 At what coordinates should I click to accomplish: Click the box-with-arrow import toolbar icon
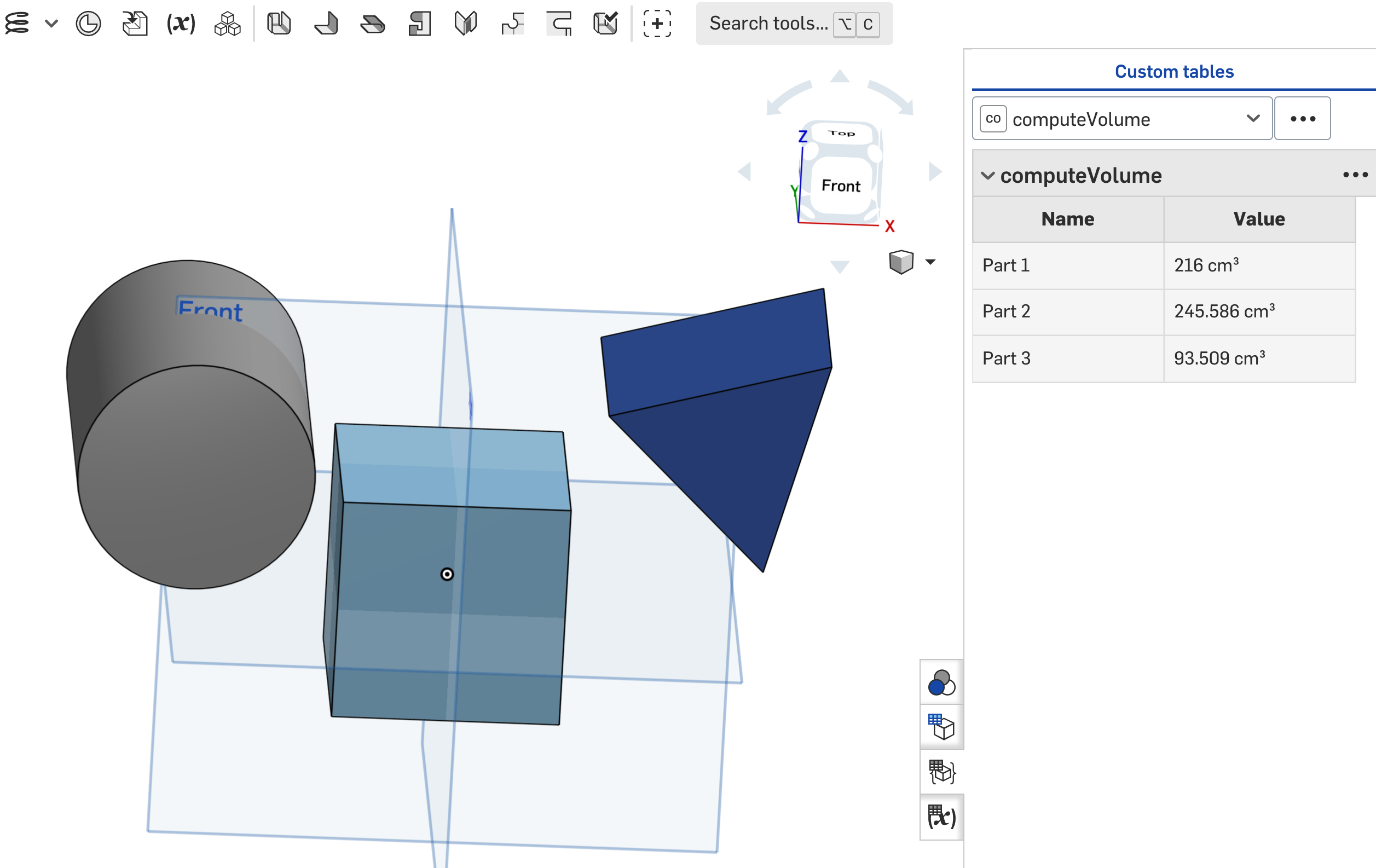tap(134, 24)
